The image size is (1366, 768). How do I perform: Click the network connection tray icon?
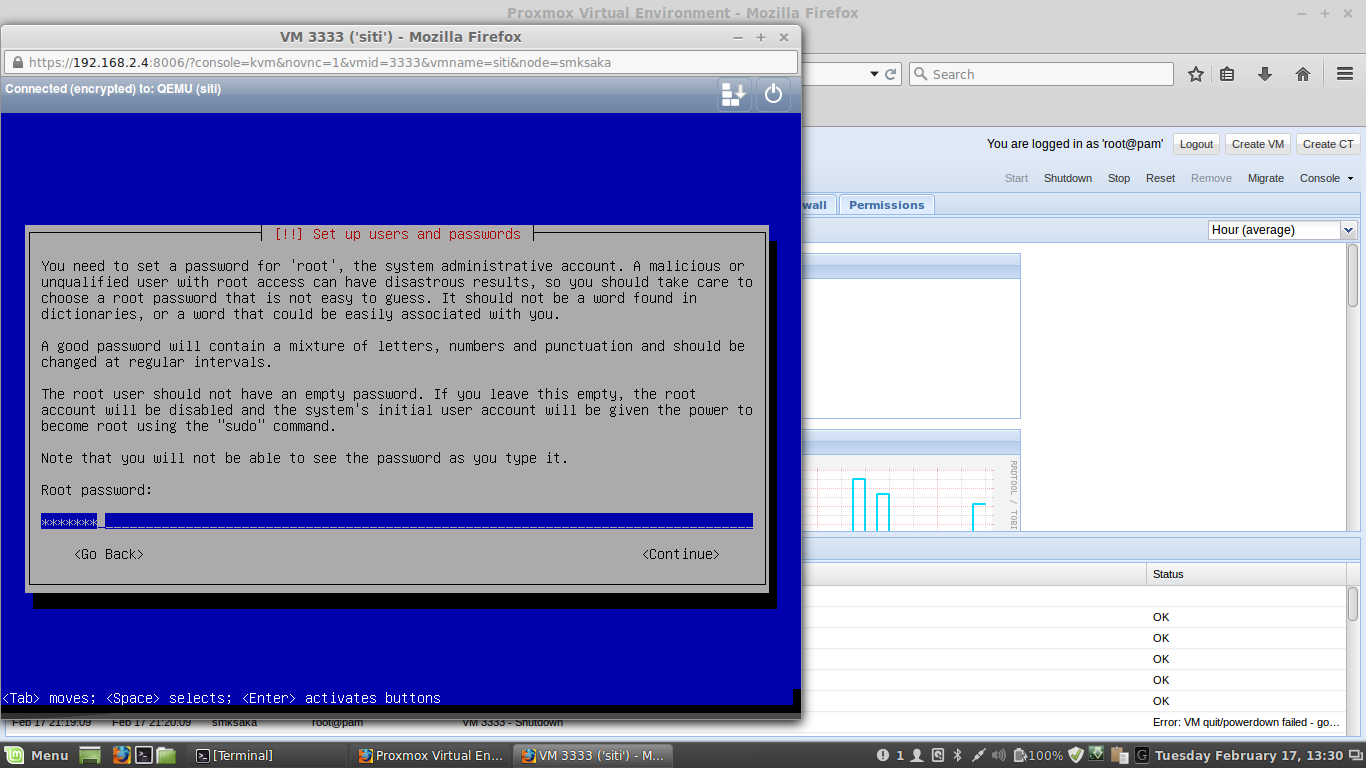tap(979, 755)
